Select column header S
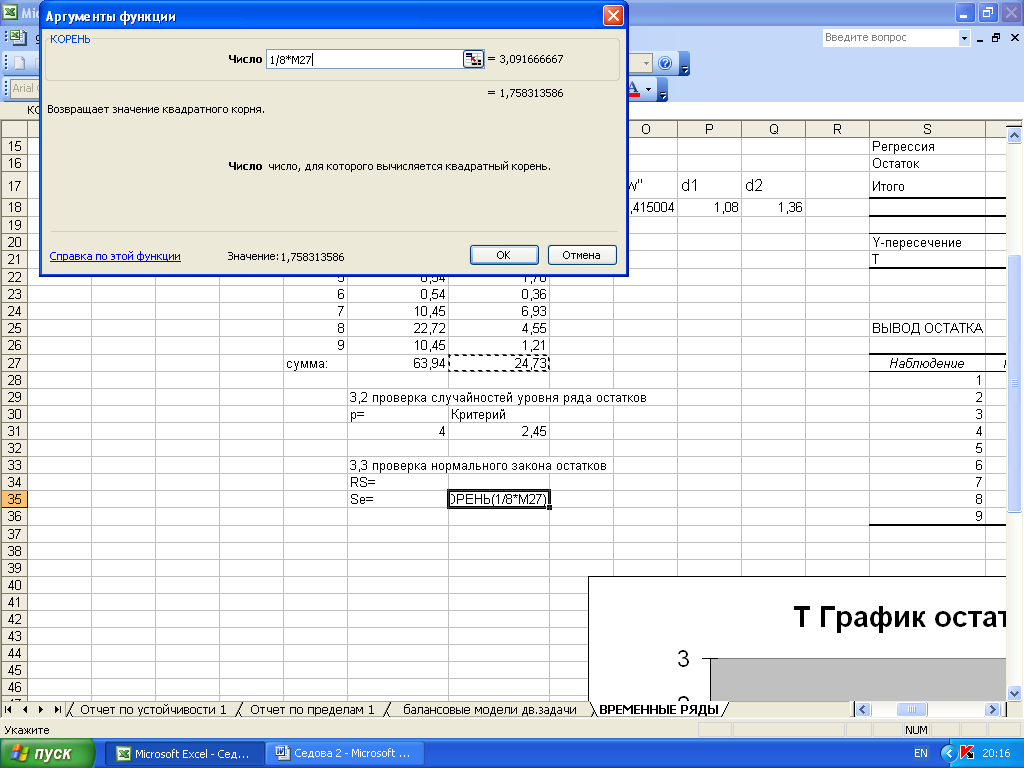The image size is (1024, 768). tap(927, 129)
